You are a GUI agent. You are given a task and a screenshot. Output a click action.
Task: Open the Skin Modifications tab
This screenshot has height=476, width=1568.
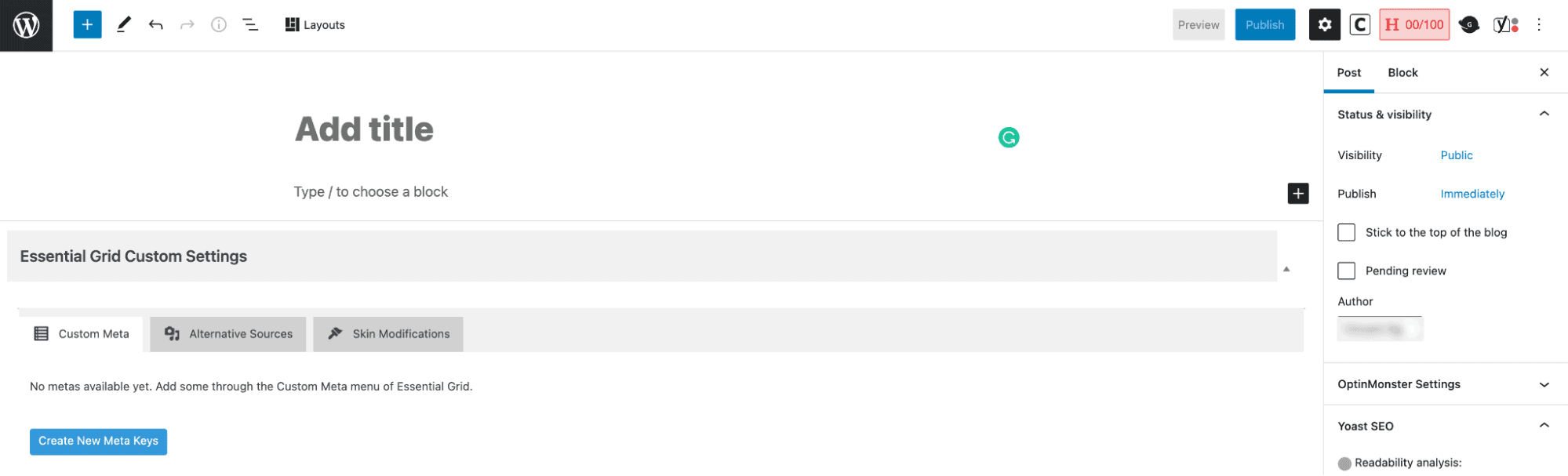(x=388, y=334)
